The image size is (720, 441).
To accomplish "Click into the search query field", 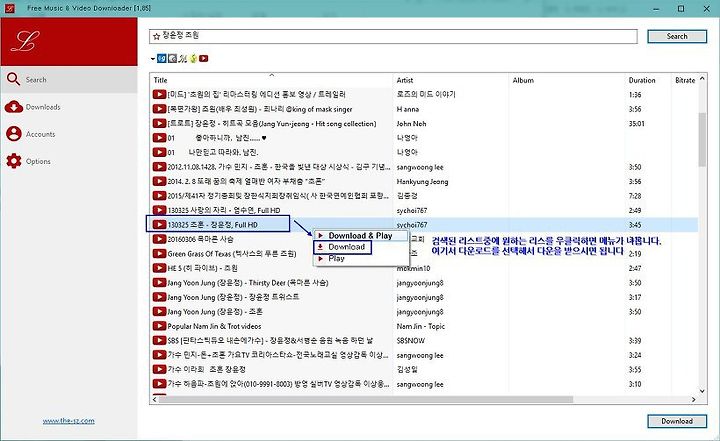I will 393,36.
